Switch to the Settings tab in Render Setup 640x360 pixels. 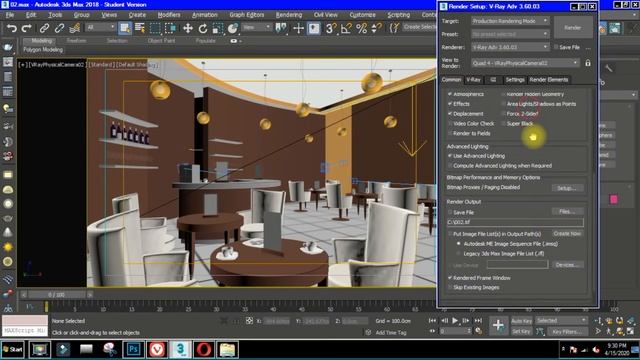point(515,80)
